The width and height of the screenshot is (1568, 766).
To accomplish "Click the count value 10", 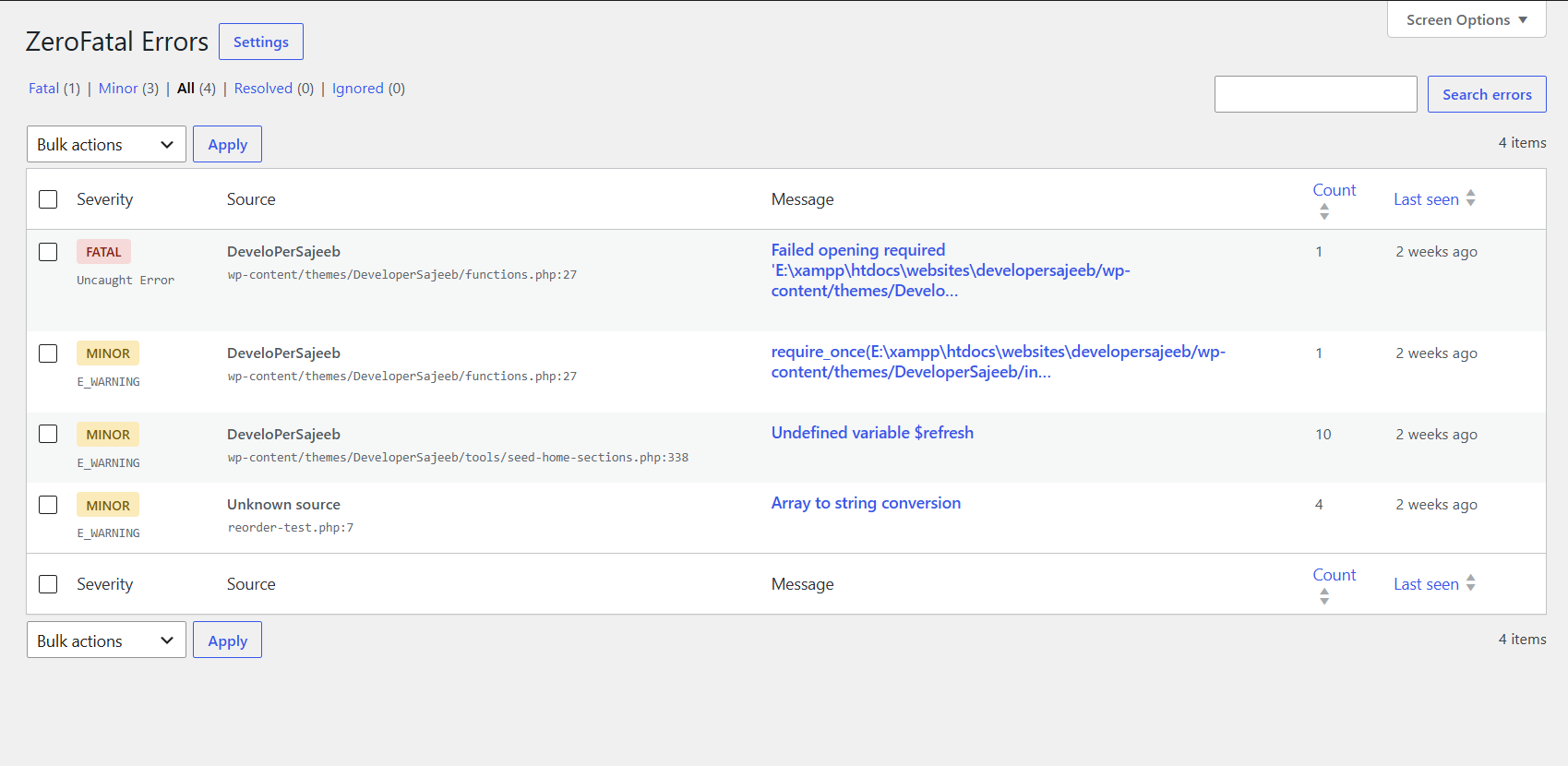I will [x=1323, y=435].
